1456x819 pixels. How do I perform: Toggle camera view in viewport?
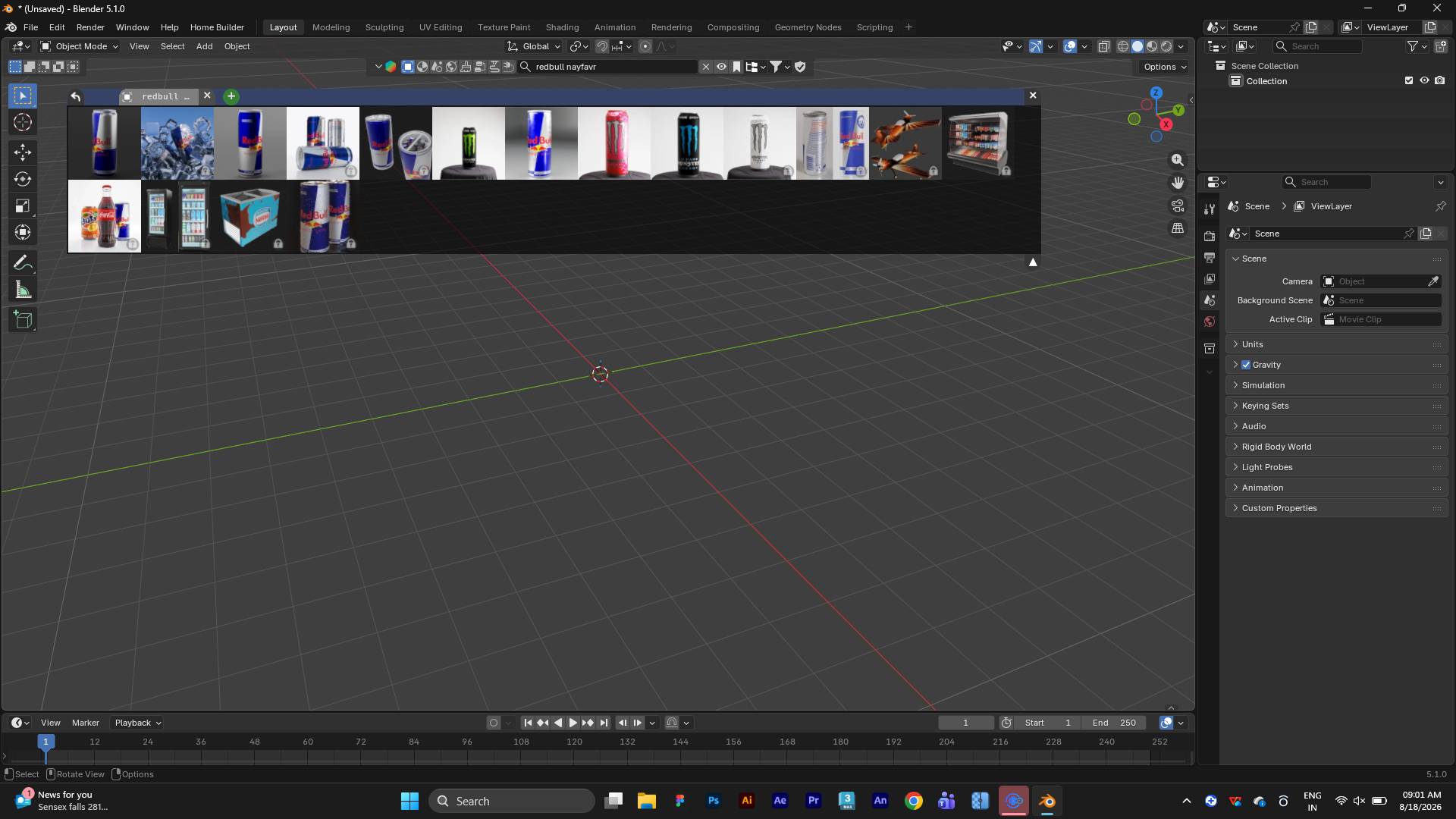pos(1178,206)
